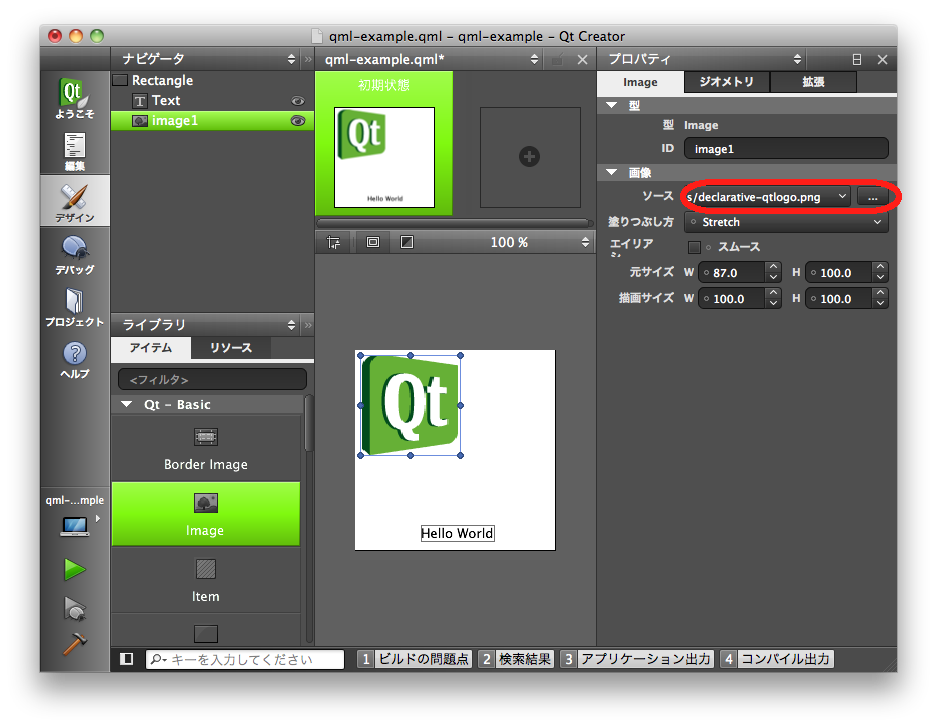Open the Help (ヘルプ) mode

pos(75,359)
